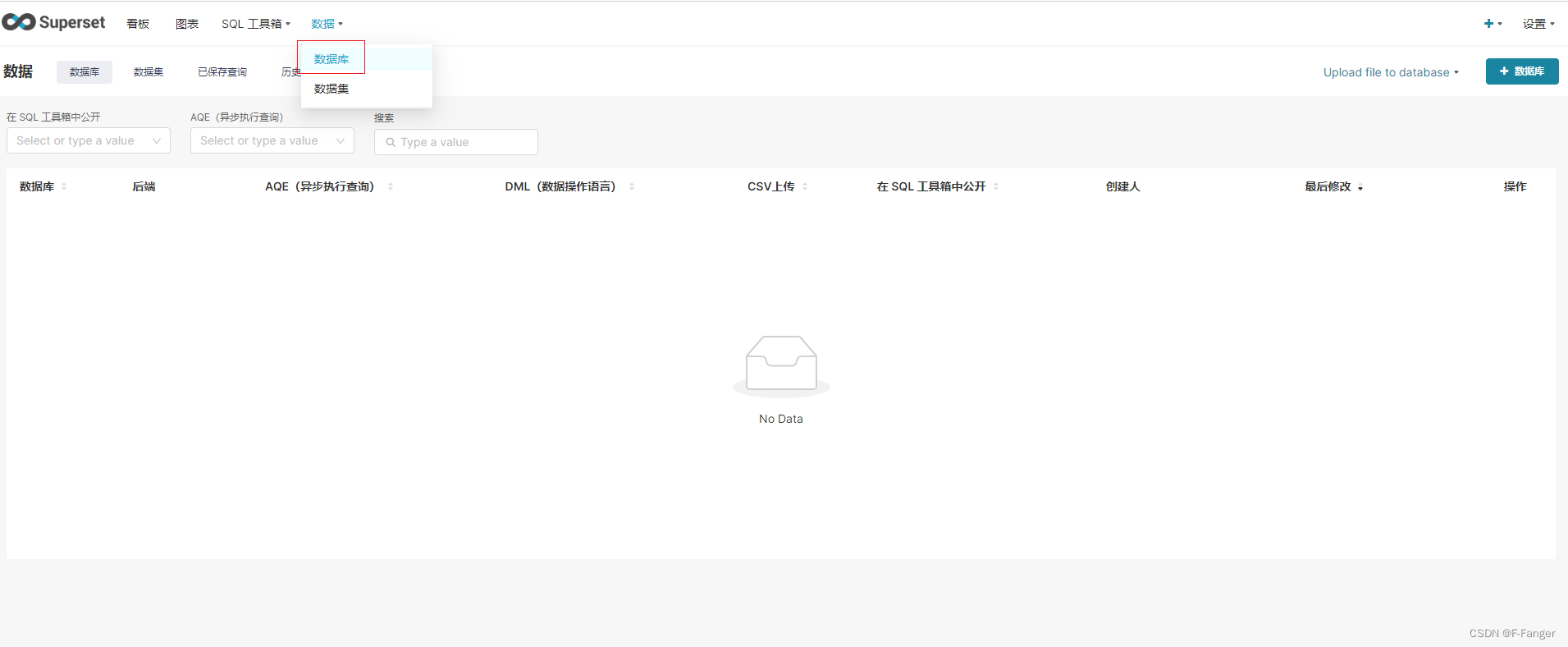1568x647 pixels.
Task: Expand the 设置 settings menu
Action: click(1538, 24)
